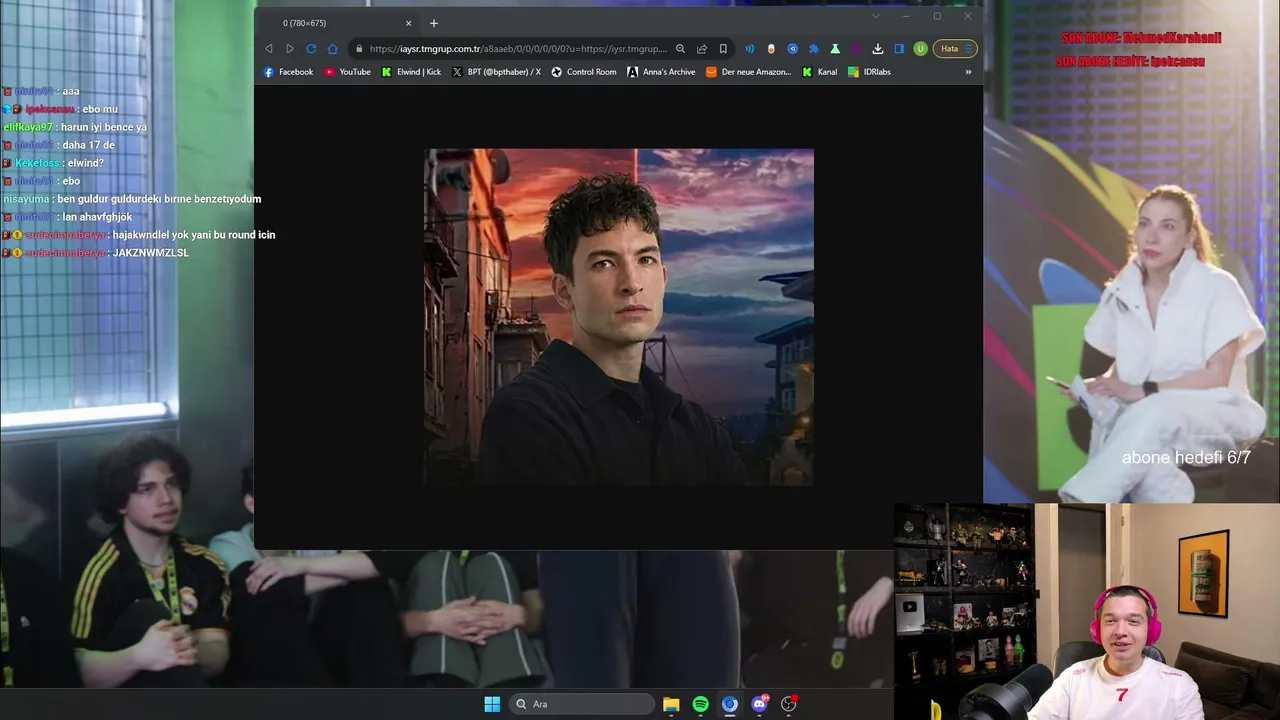
Task: Expand the hidden bookmarks overflow chevron
Action: tap(968, 72)
